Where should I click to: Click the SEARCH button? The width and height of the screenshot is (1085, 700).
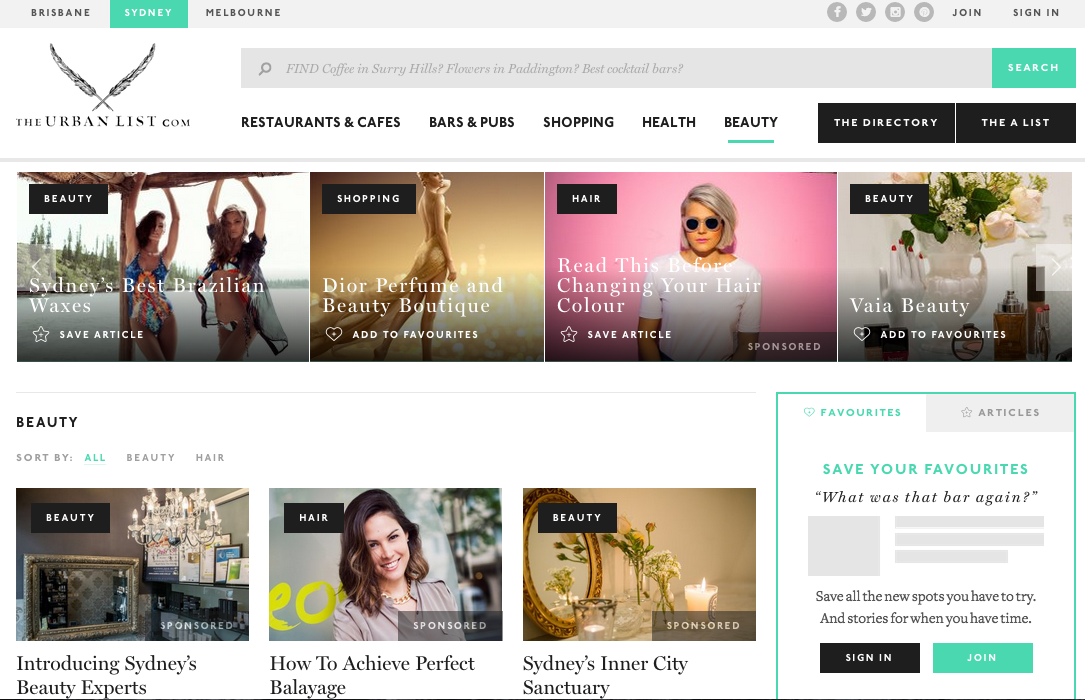tap(1033, 67)
